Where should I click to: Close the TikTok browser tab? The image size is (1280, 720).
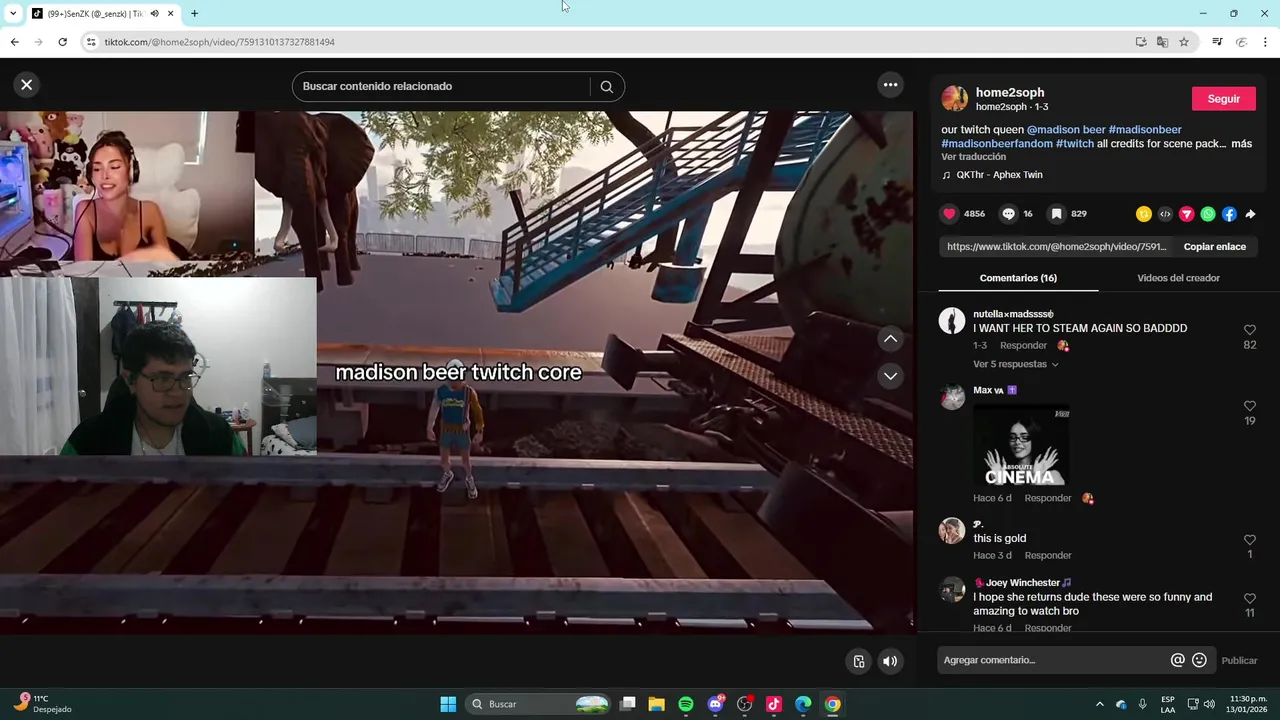click(171, 14)
